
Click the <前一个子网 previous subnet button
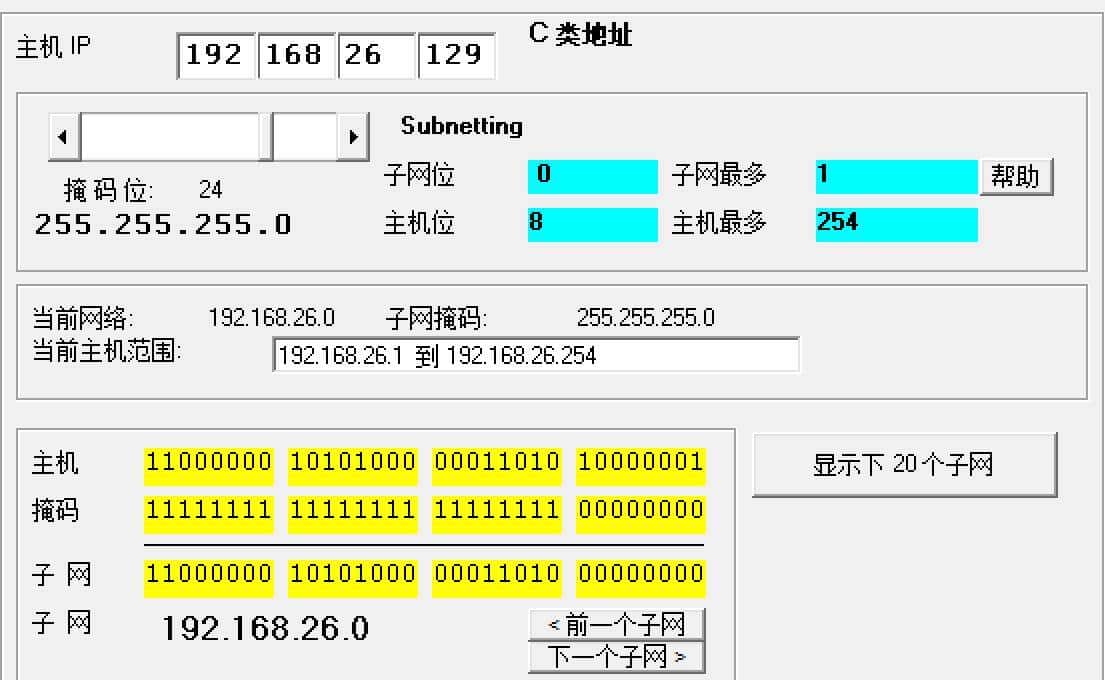click(616, 624)
